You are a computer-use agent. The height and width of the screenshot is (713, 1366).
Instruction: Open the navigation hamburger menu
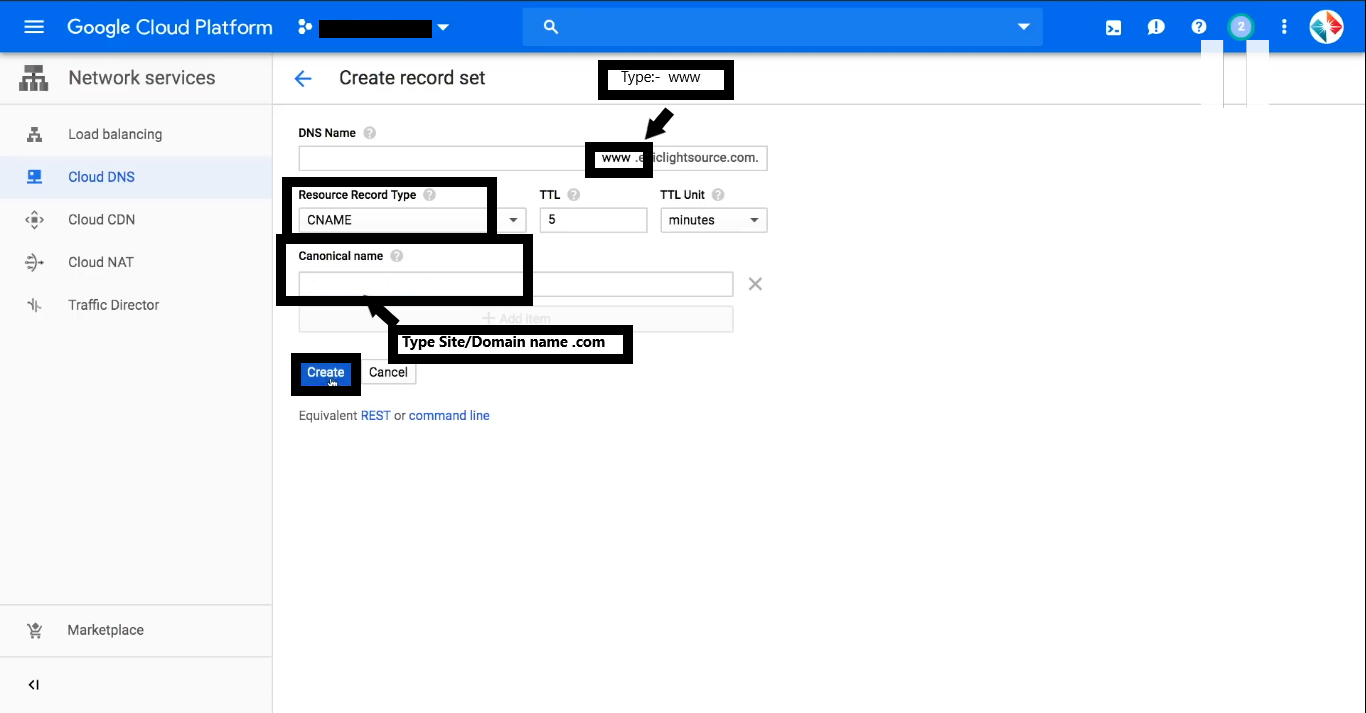[x=33, y=26]
